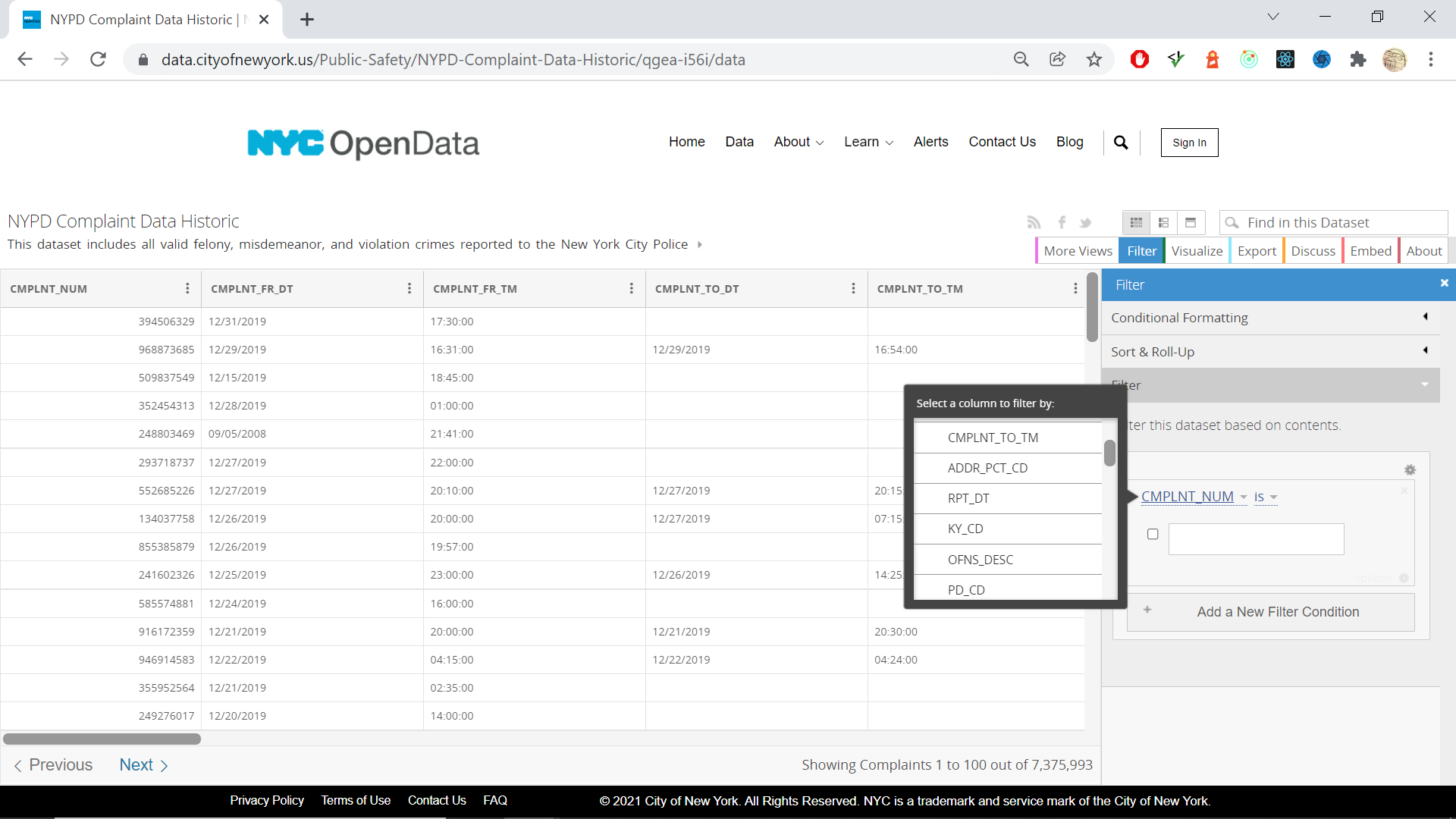Click Add a New Filter Condition button
Image resolution: width=1456 pixels, height=819 pixels.
click(x=1278, y=611)
